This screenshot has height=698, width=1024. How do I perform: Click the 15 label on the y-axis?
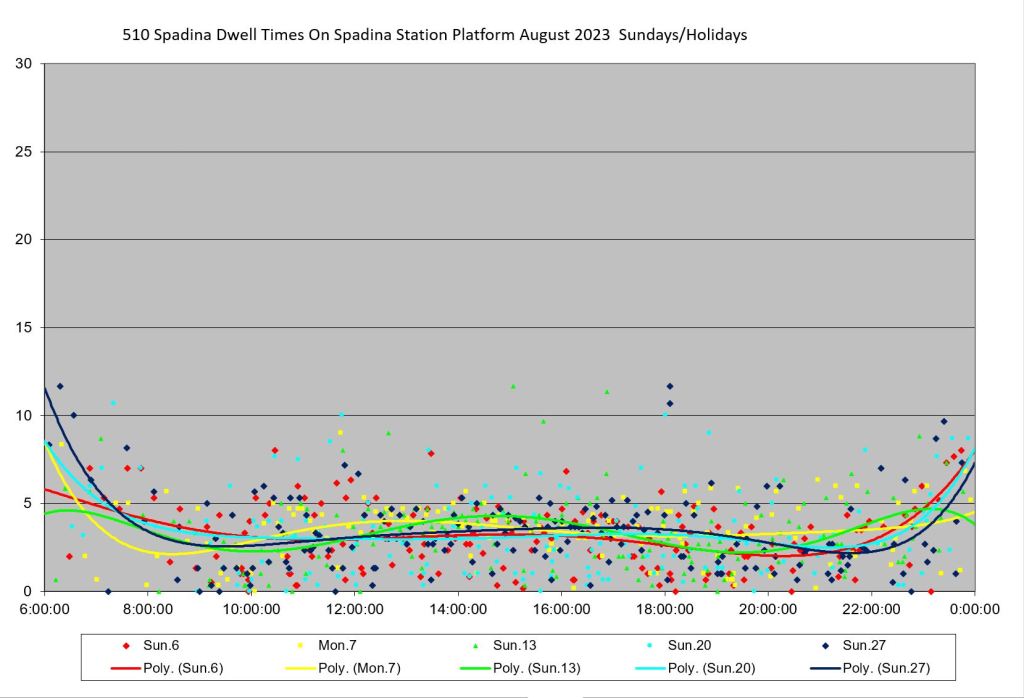pyautogui.click(x=22, y=328)
